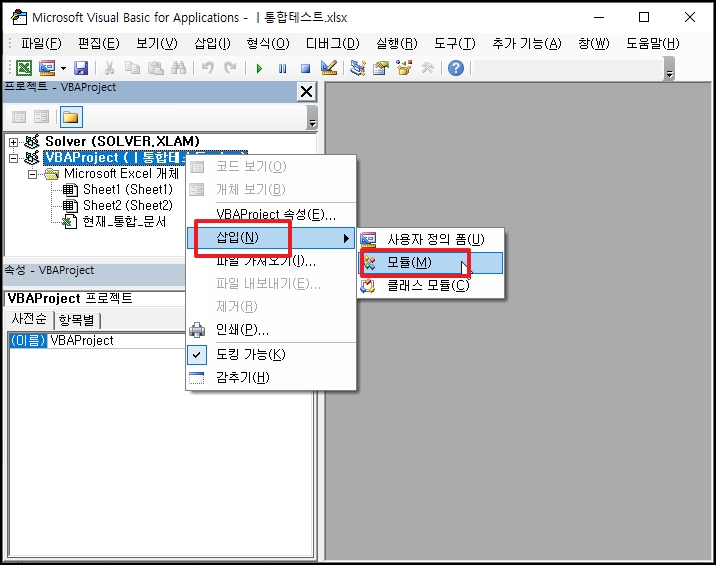
Task: Select 사용자 정의 폼(U) in submenu
Action: [x=431, y=239]
